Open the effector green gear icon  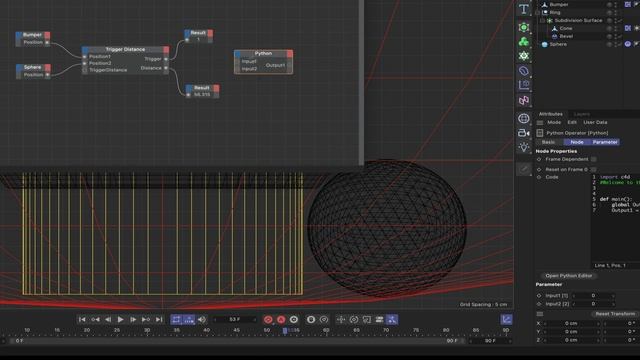pyautogui.click(x=524, y=56)
